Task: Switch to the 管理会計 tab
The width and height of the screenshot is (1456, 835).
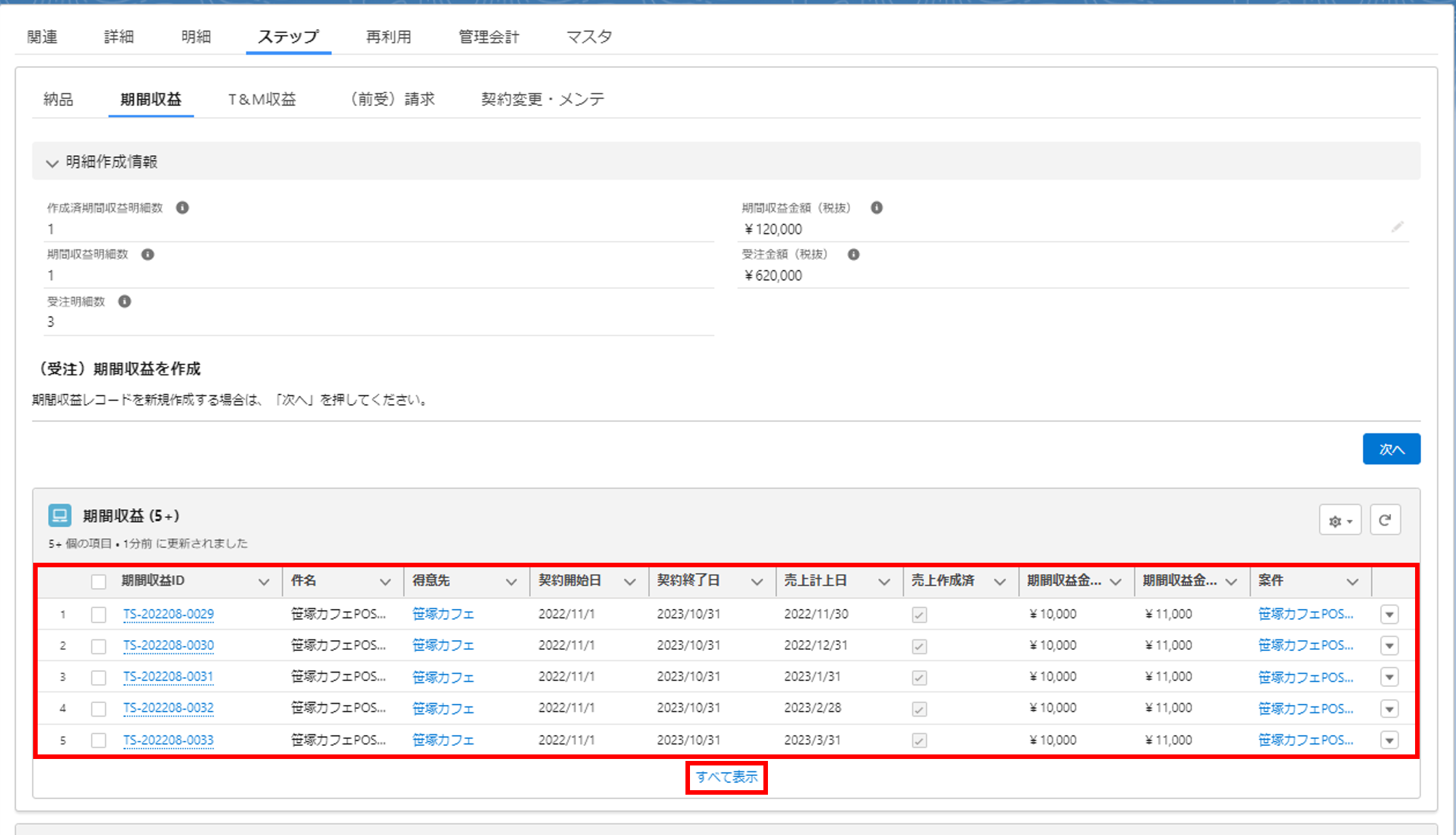Action: click(x=489, y=37)
